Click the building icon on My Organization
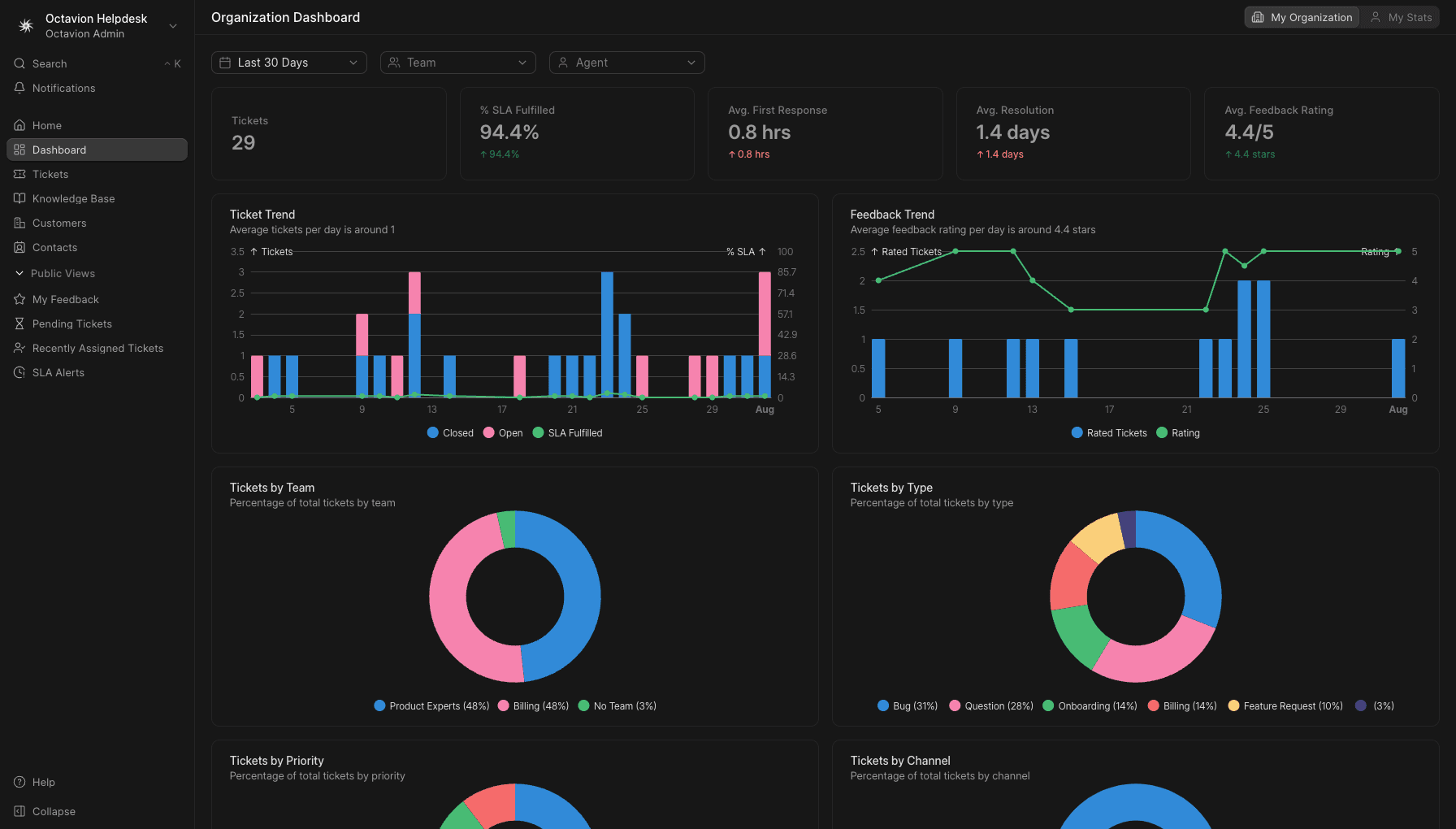 1258,17
